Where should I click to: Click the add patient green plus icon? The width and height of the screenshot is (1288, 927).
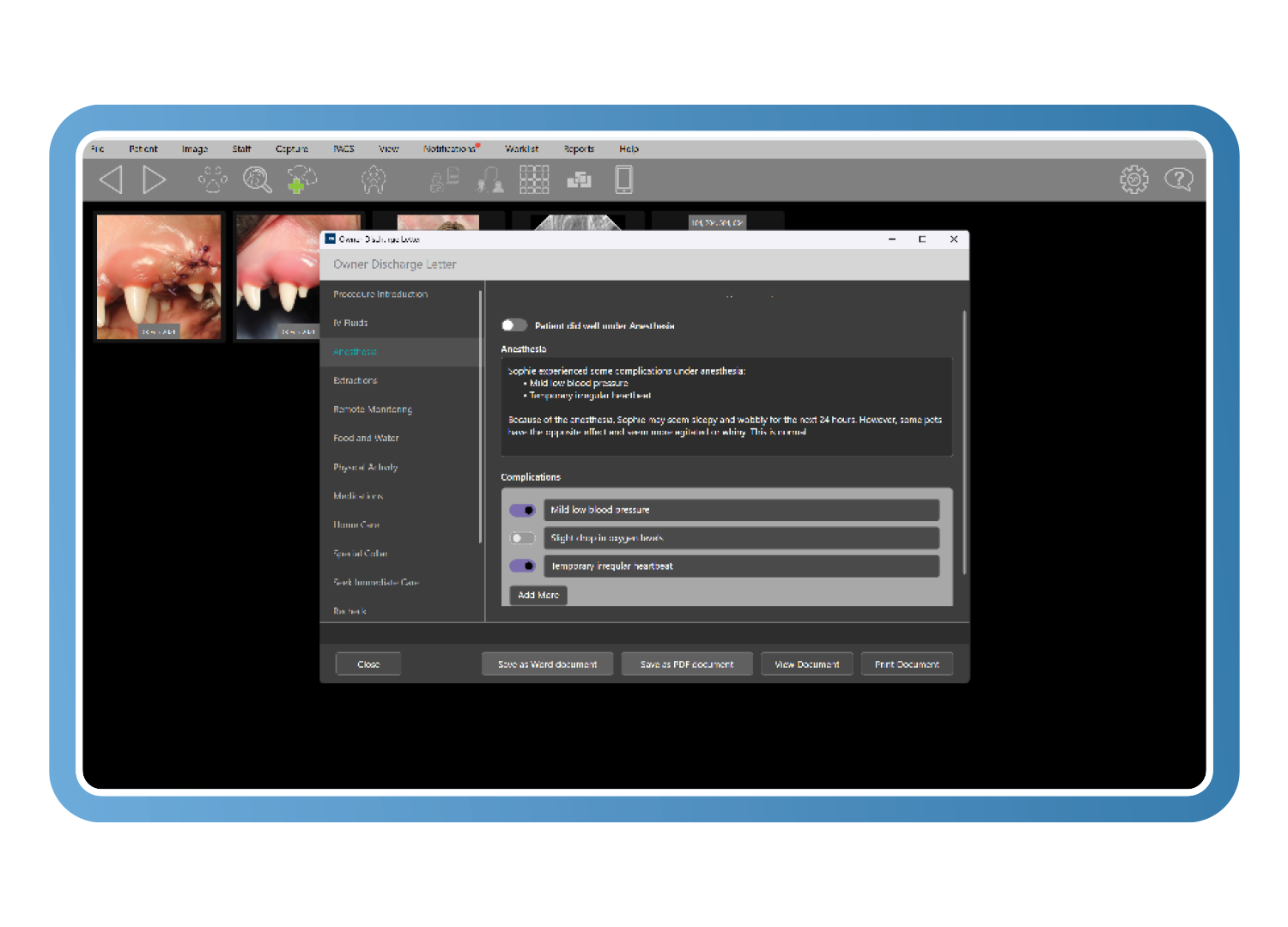(x=301, y=180)
